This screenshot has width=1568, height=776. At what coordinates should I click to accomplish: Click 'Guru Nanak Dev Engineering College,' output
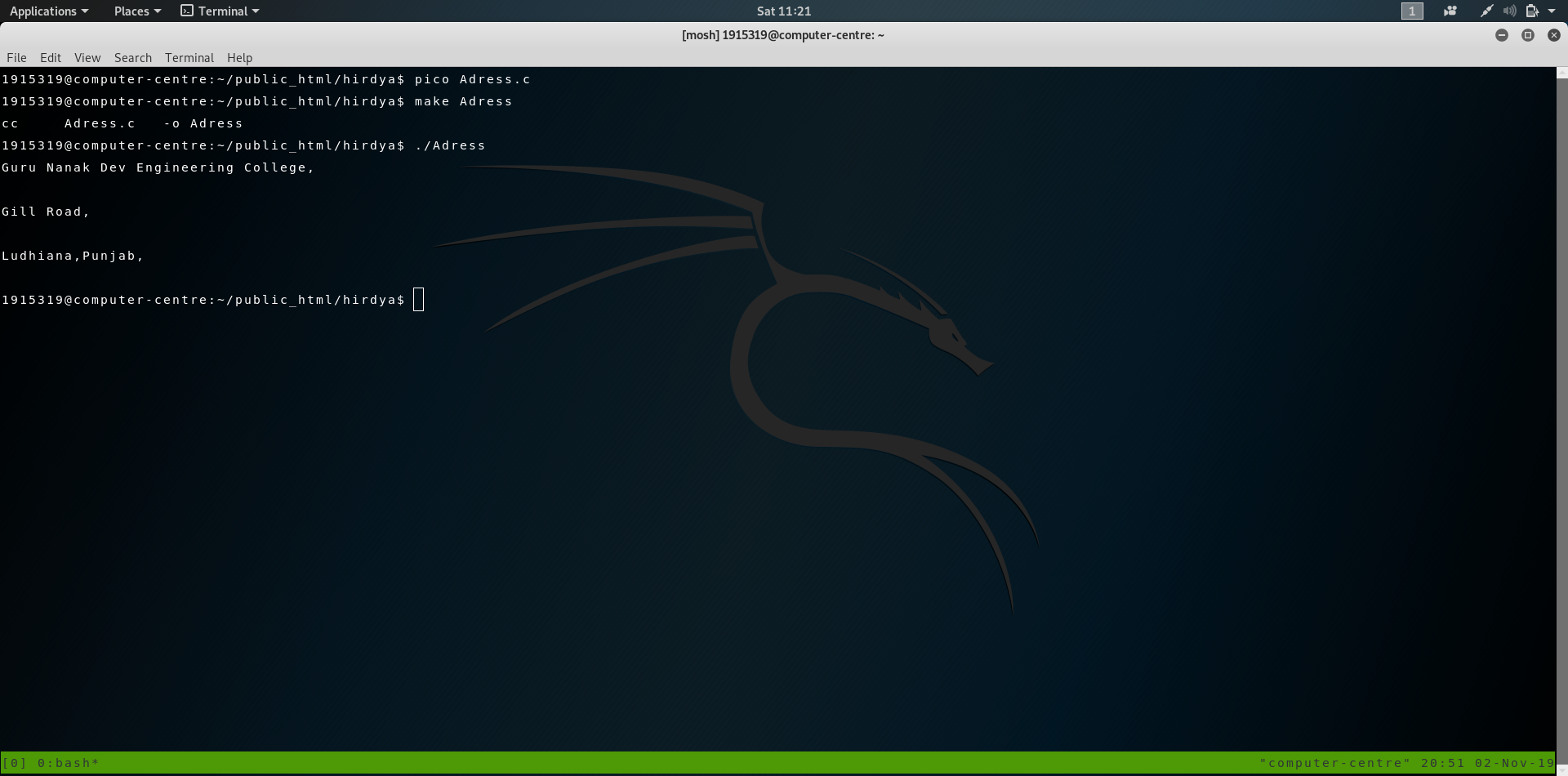[x=158, y=167]
